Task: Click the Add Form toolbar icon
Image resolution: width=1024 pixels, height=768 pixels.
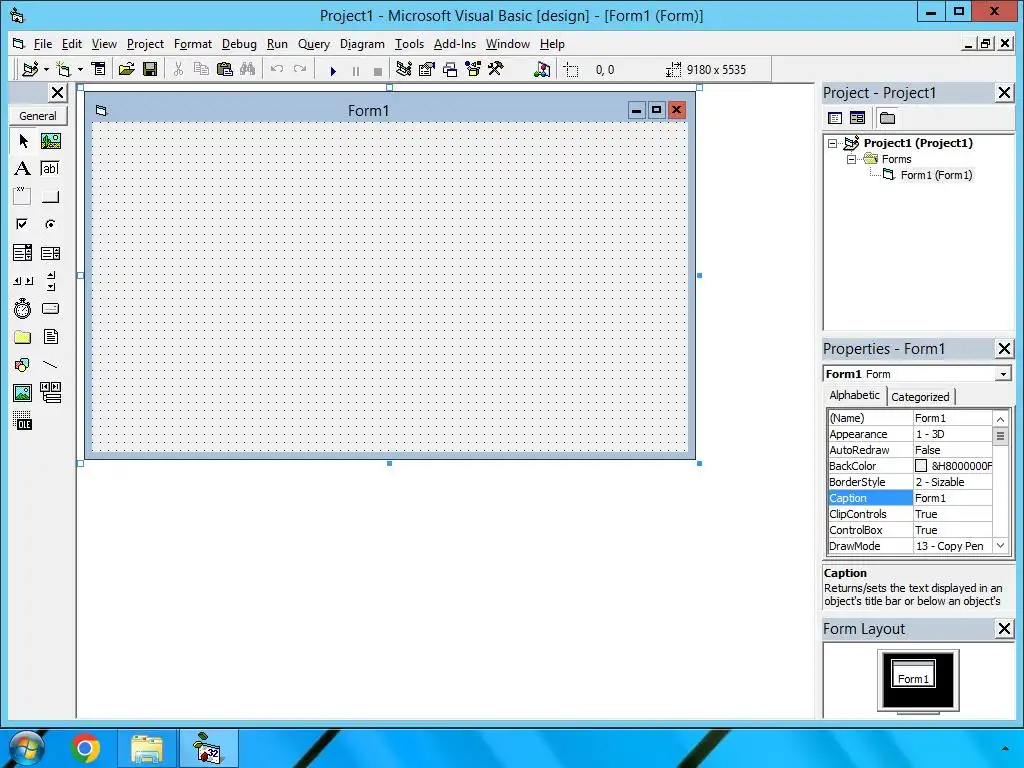Action: click(x=63, y=69)
